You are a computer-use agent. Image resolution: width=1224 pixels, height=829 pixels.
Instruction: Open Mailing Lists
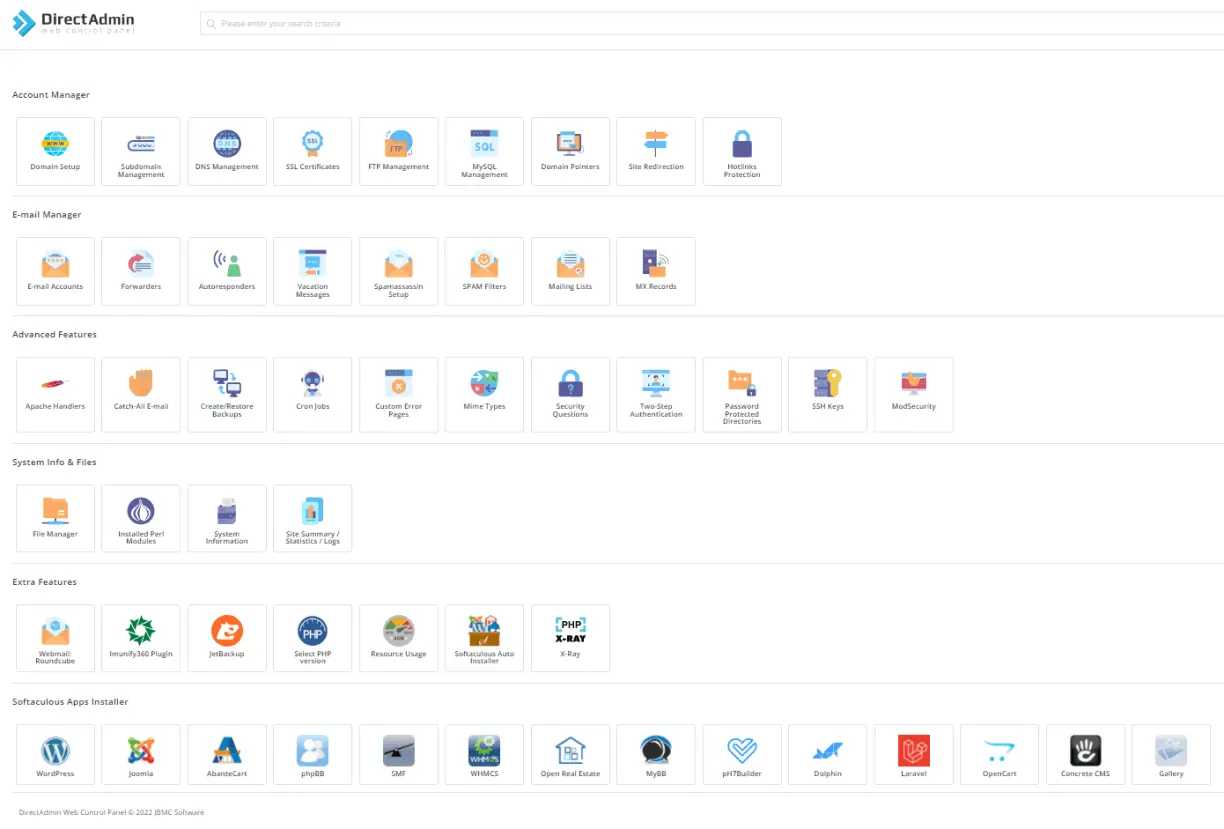[x=570, y=271]
